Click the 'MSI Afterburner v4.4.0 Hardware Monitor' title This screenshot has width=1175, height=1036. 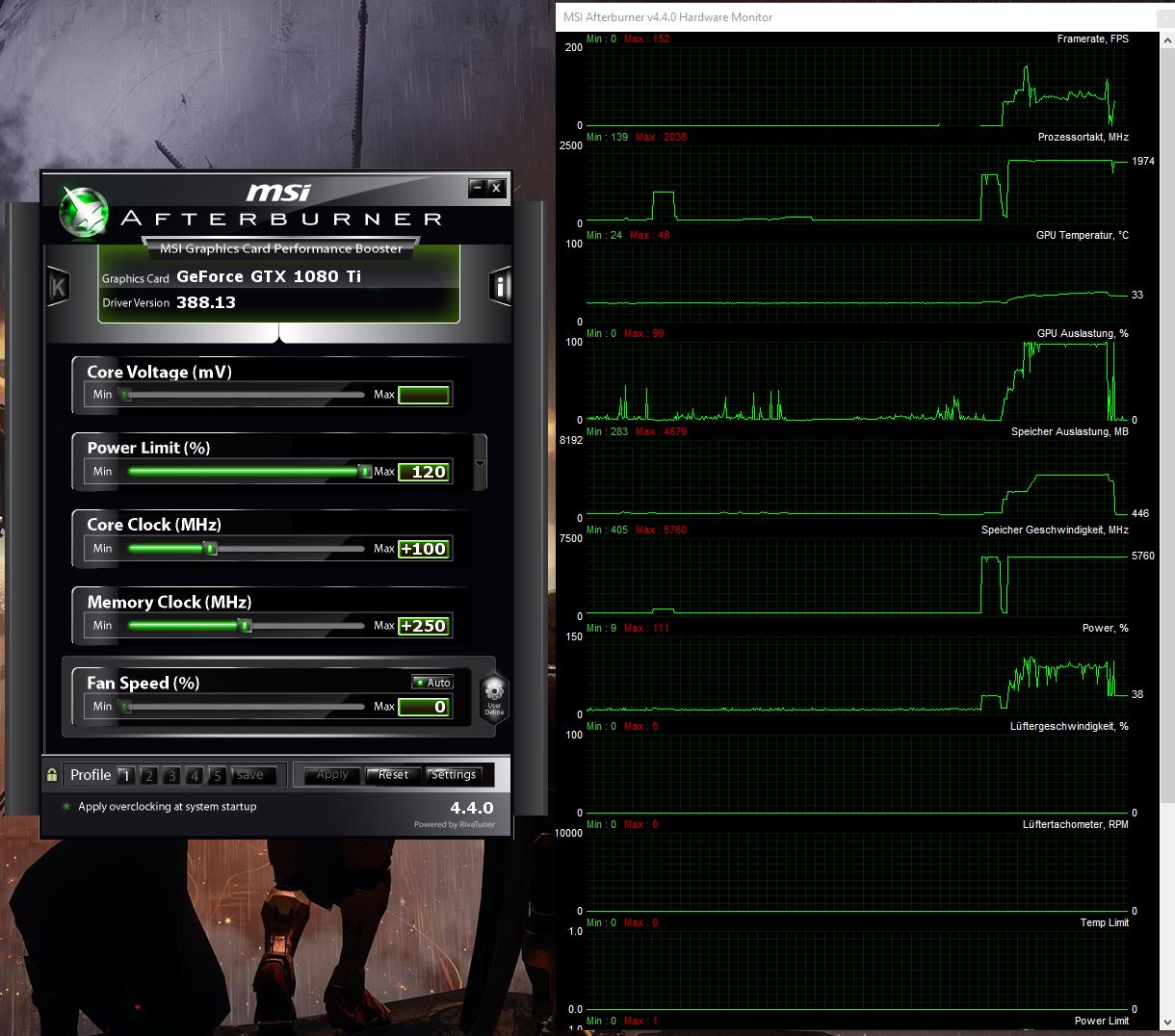tap(668, 16)
